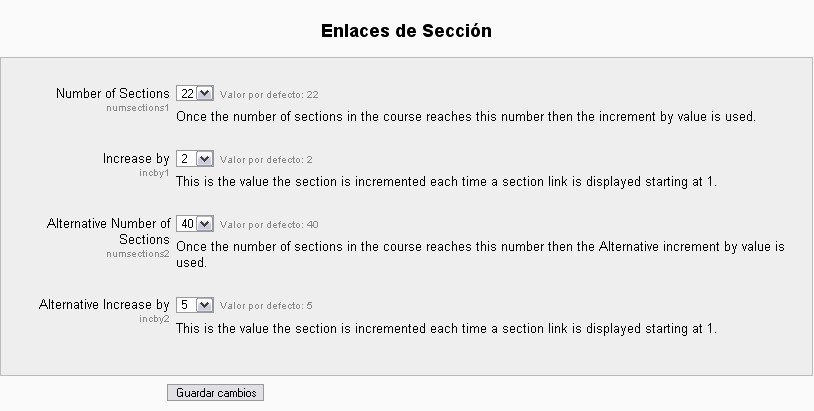Click the description under Number of Sections

[465, 116]
